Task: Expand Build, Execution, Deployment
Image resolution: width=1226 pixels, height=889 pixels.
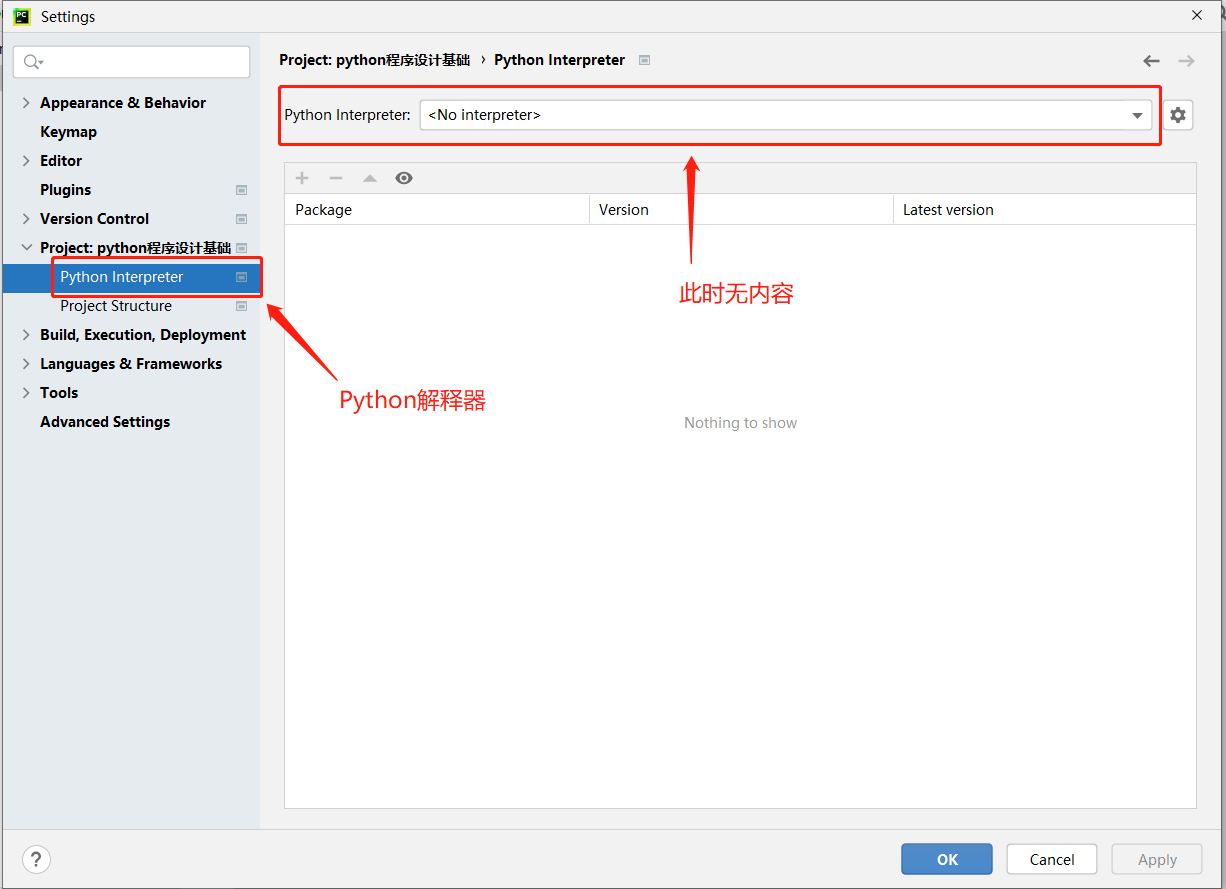Action: [25, 335]
